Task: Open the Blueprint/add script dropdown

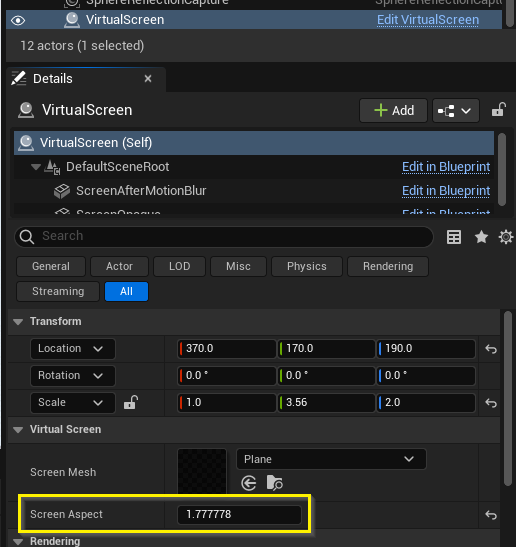Action: click(x=456, y=111)
